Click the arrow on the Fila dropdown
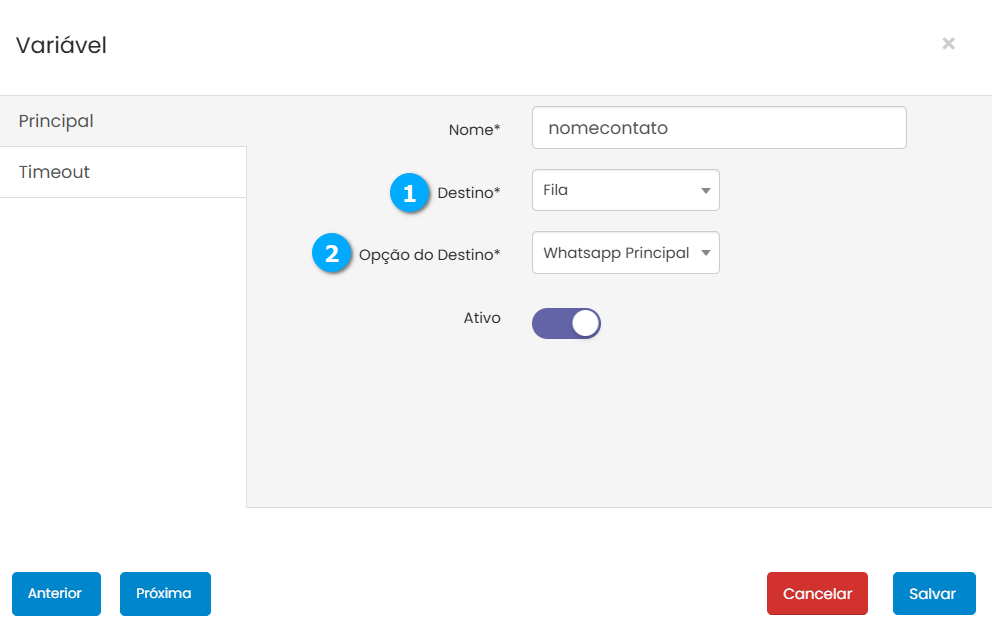 705,190
